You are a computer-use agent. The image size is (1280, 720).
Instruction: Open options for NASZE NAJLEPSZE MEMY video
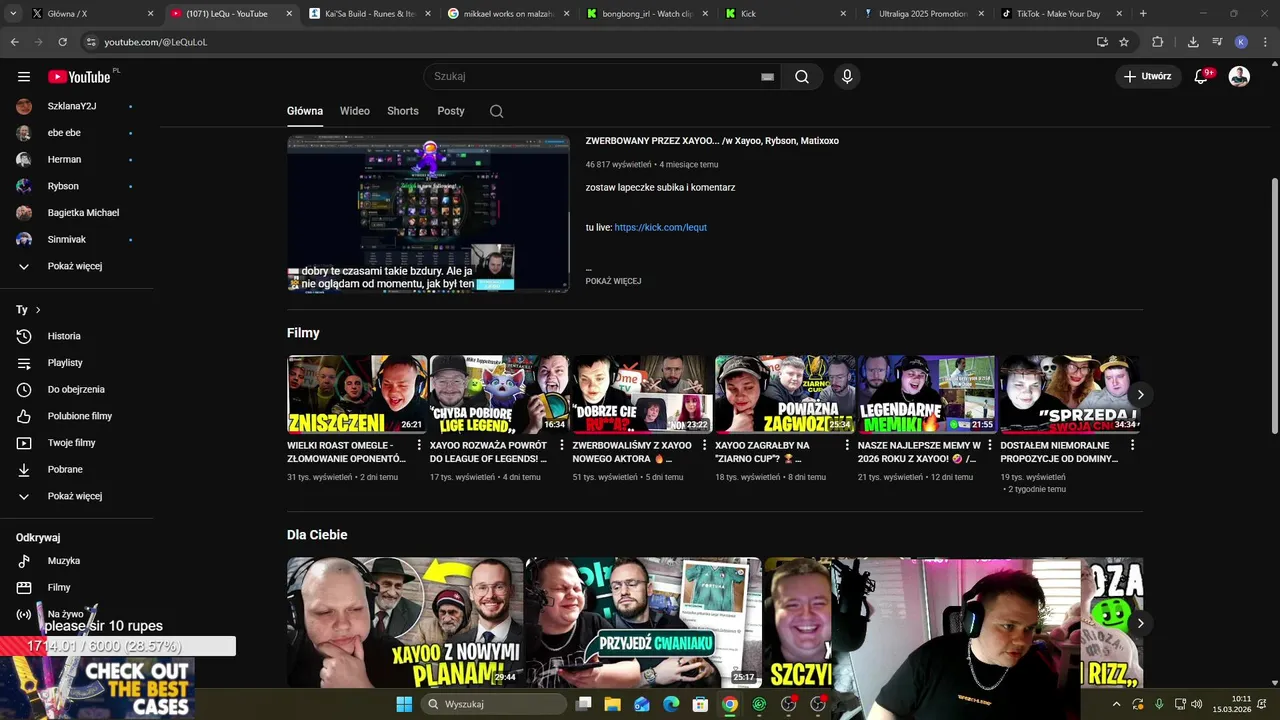pos(990,446)
